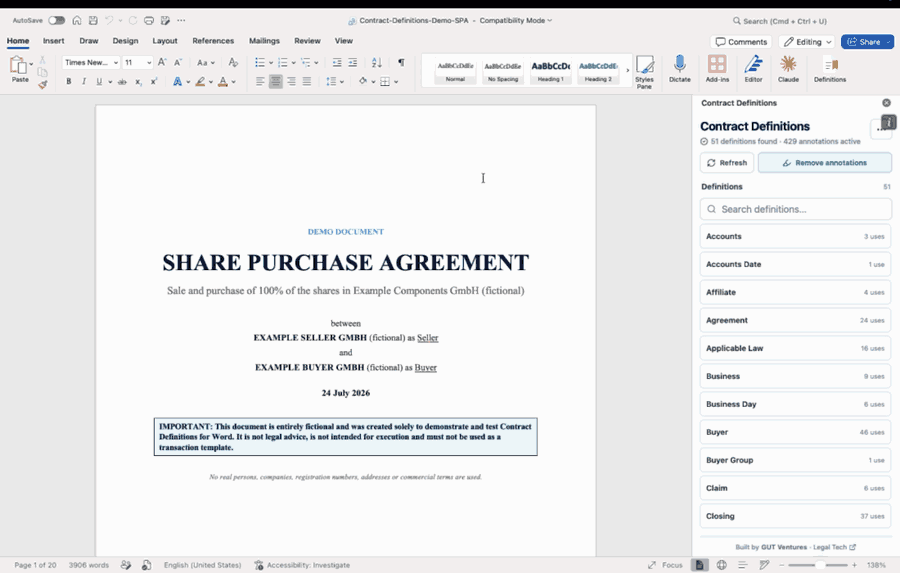Sort the selected text
The width and height of the screenshot is (900, 573).
(x=377, y=62)
